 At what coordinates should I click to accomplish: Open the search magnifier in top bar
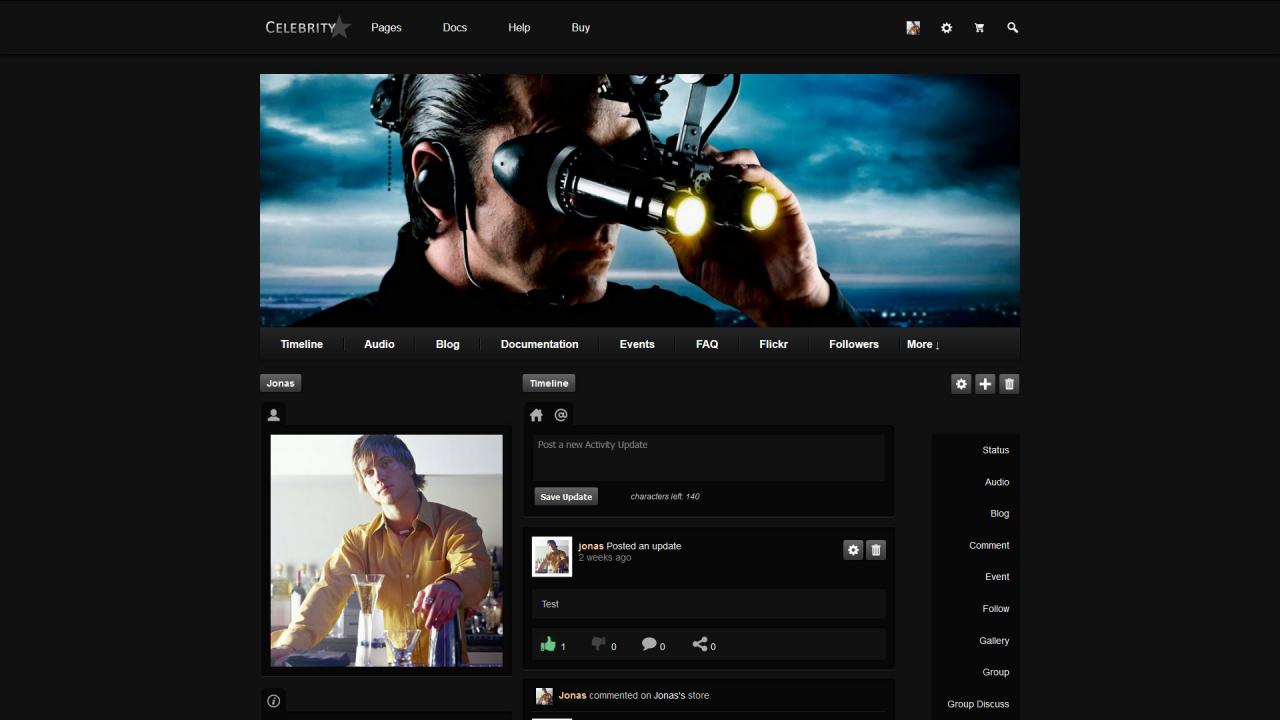click(1012, 28)
